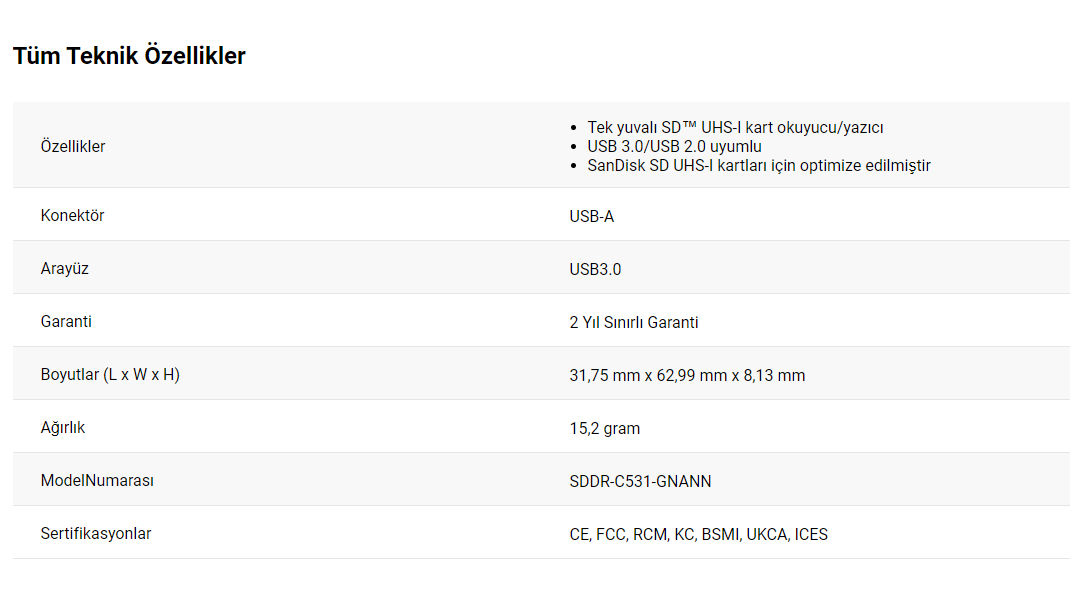The image size is (1086, 592).
Task: Select the 15,2 gram weight value
Action: point(605,428)
